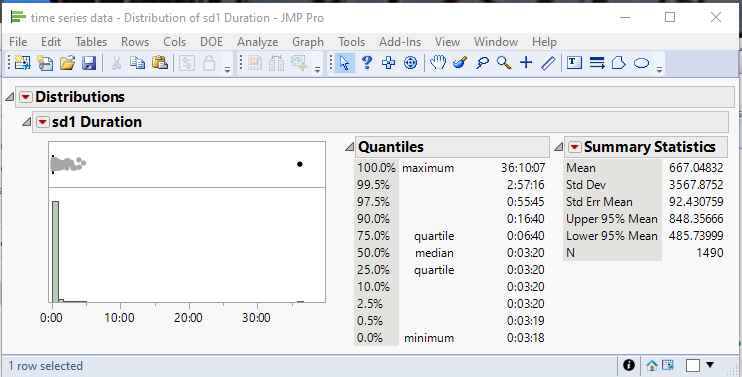Viewport: 742px width, 377px height.
Task: Open the JMP Home Window icon
Action: tap(652, 366)
